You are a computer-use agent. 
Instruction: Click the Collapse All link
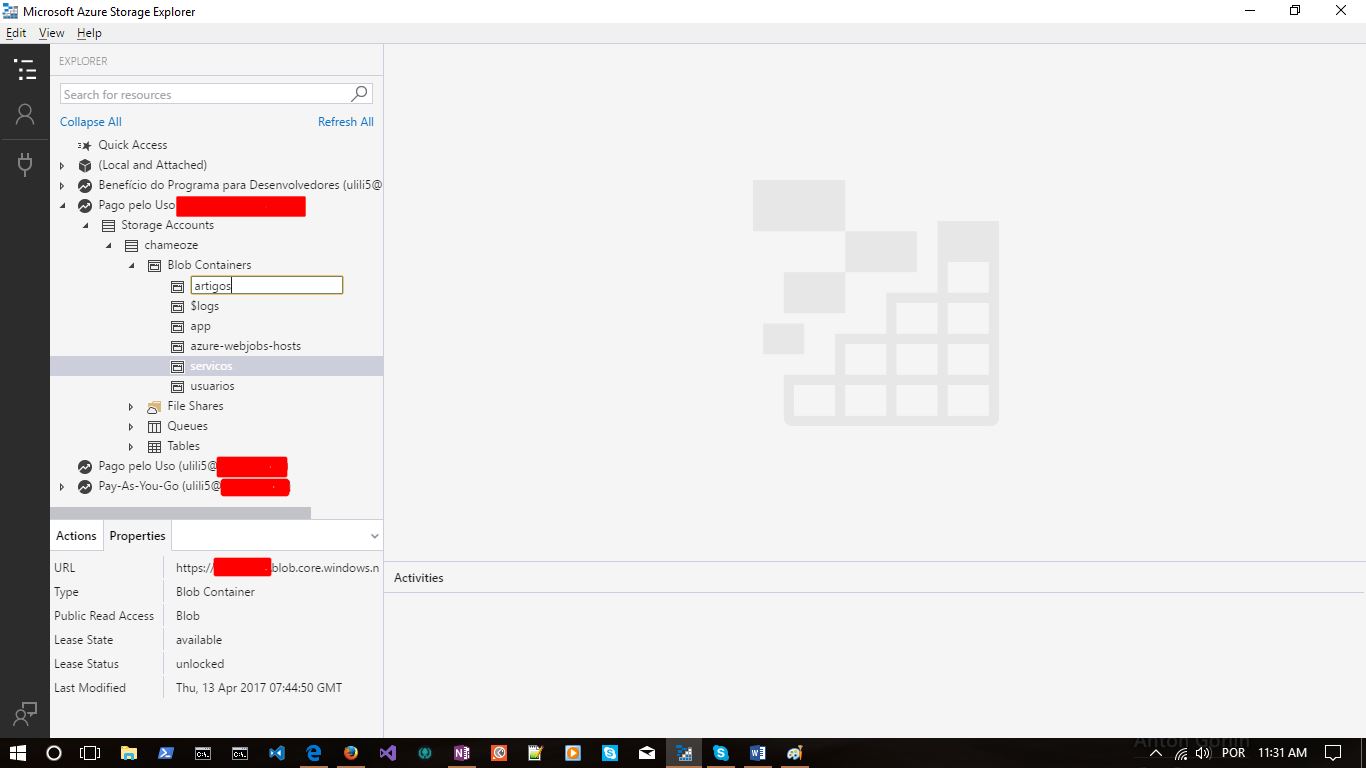91,122
